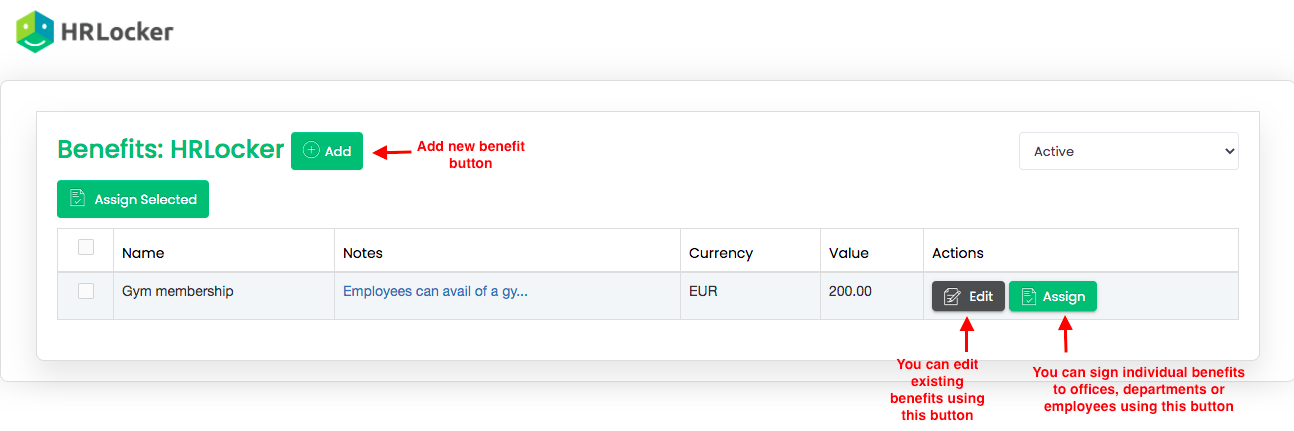Click the Gym membership name cell
Viewport: 1294px width, 431px height.
pos(178,292)
